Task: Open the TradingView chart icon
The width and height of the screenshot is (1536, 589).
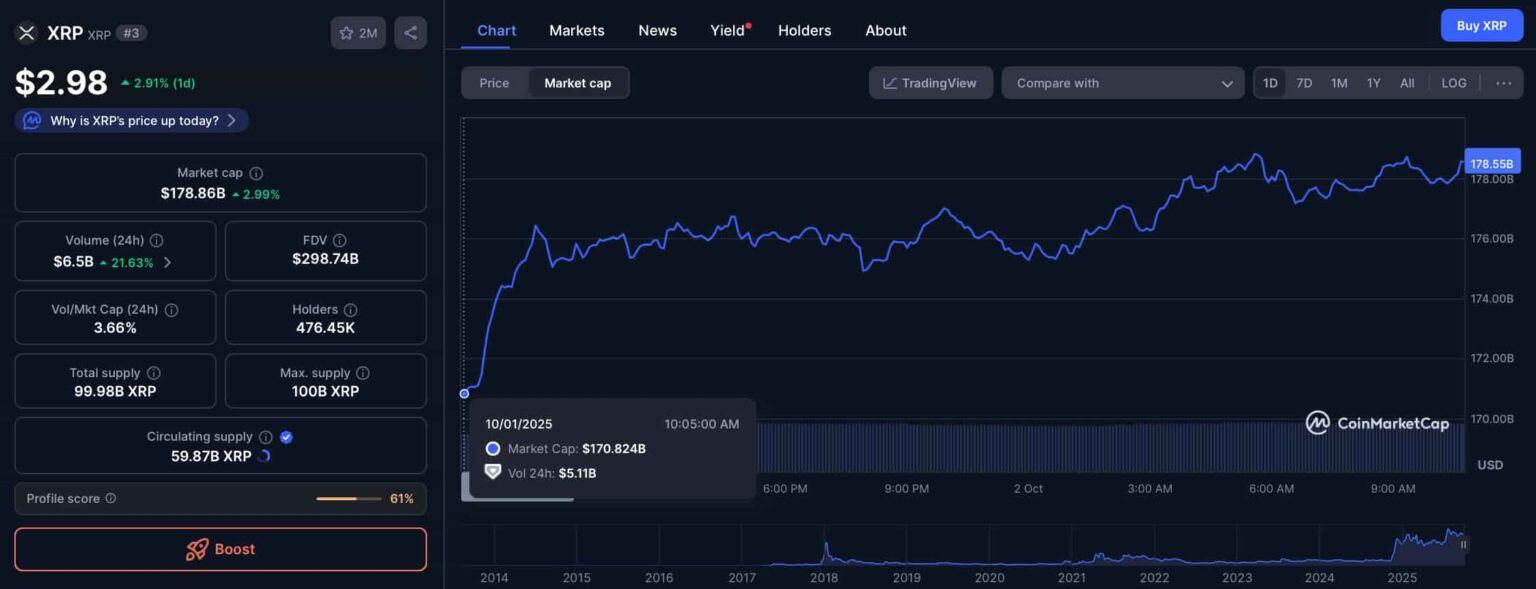Action: (x=930, y=83)
